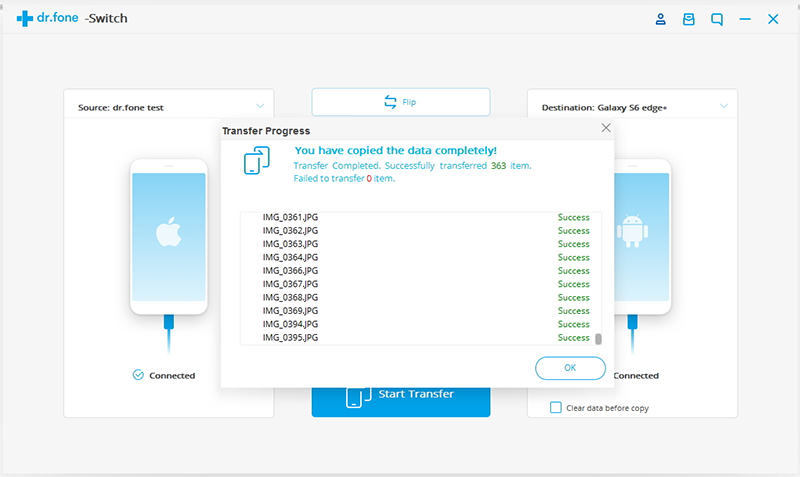Viewport: 800px width, 477px height.
Task: Select IMG_0366.JPG entry
Action: click(x=290, y=271)
